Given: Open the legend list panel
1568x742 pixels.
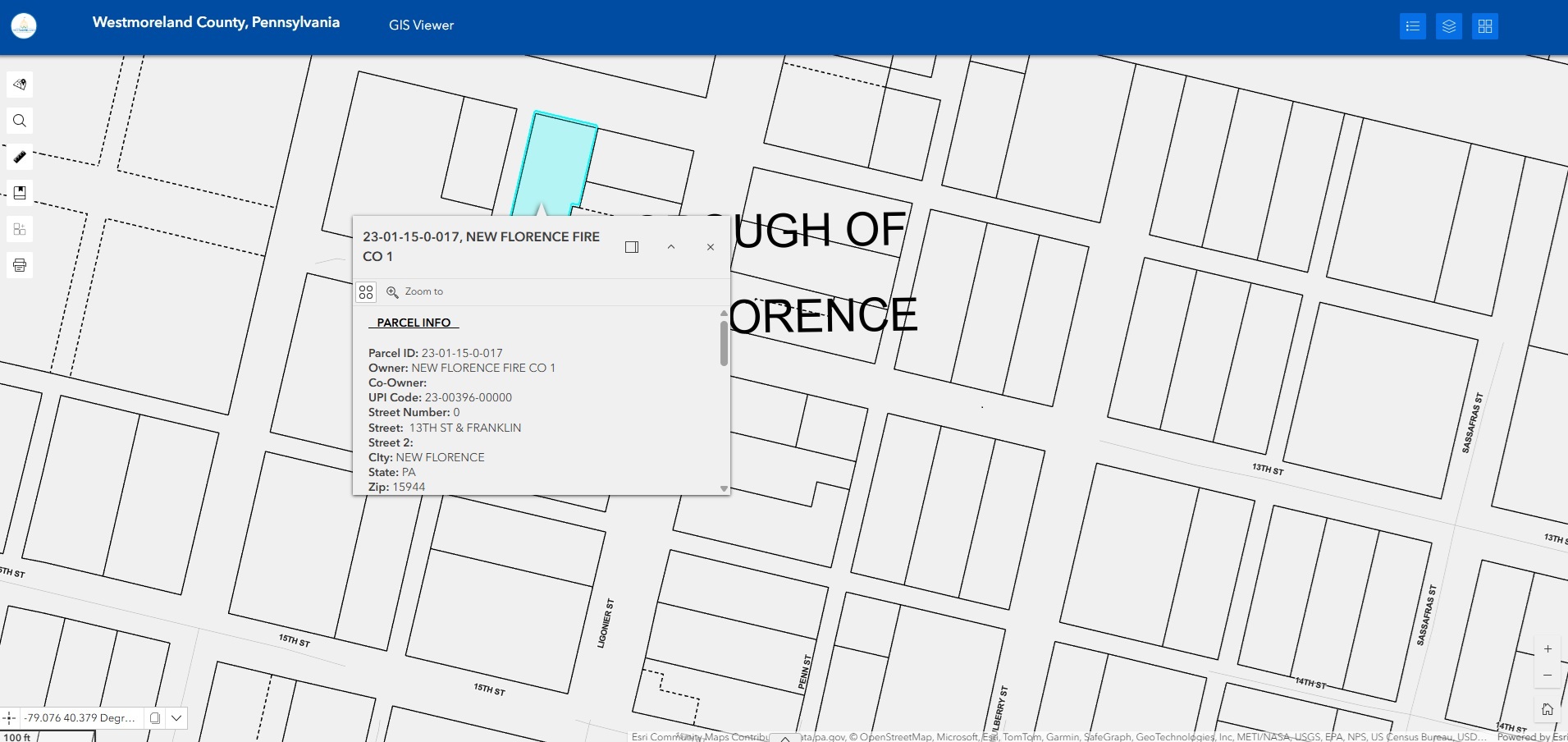Looking at the screenshot, I should tap(1412, 26).
